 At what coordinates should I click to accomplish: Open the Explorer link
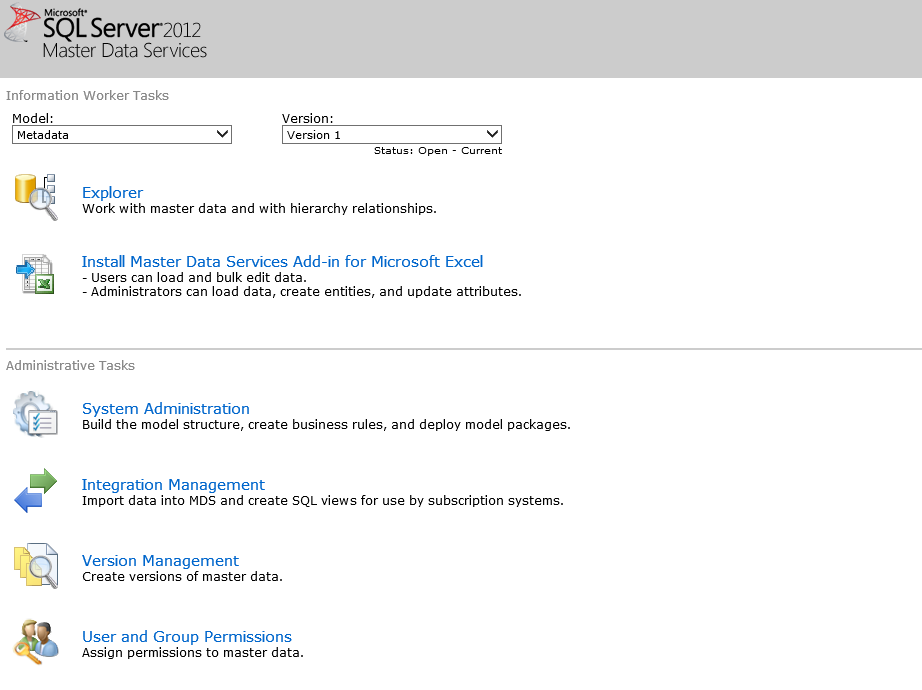tap(112, 192)
